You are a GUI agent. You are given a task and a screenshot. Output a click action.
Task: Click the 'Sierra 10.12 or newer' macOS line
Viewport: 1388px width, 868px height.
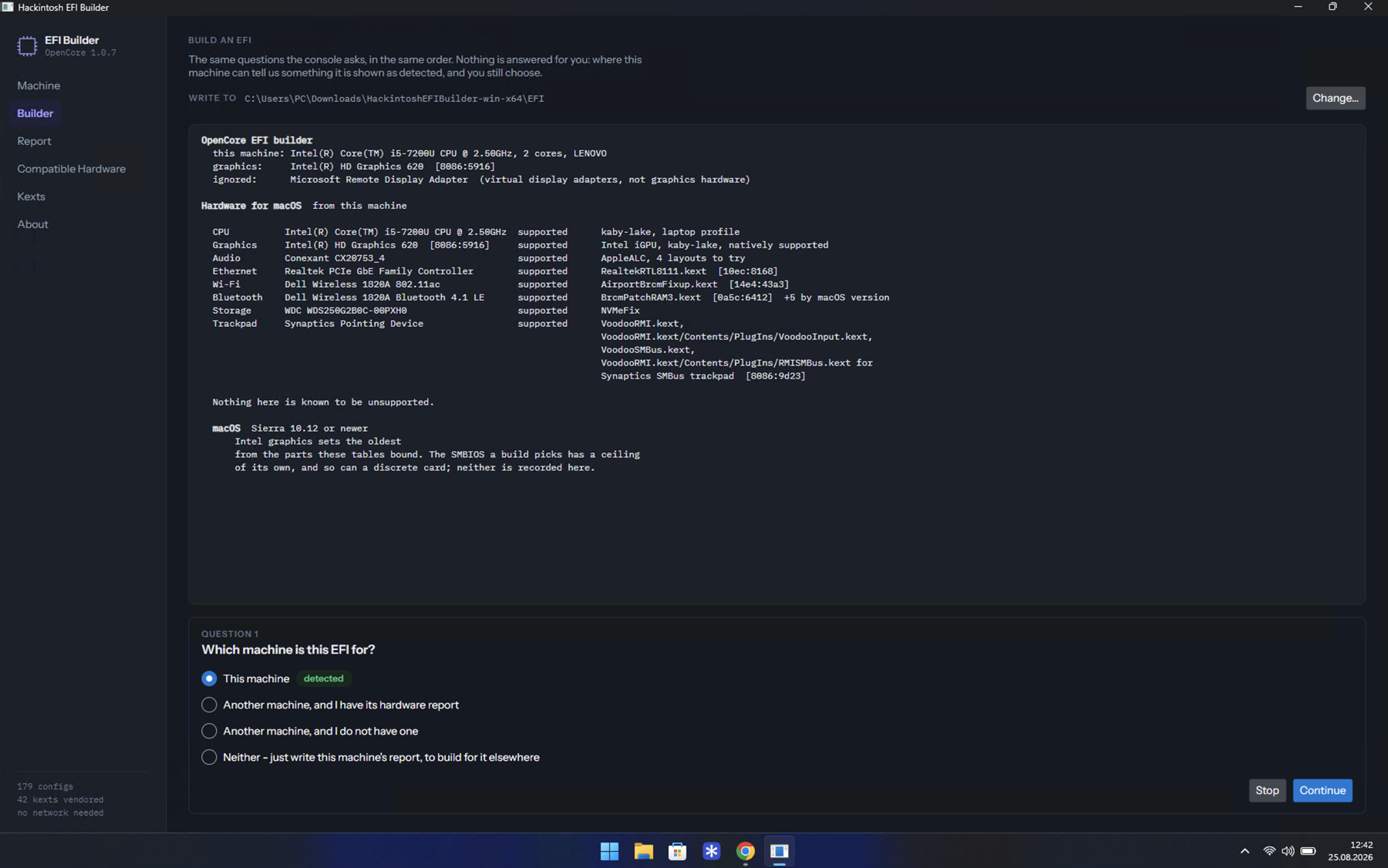[x=309, y=429]
